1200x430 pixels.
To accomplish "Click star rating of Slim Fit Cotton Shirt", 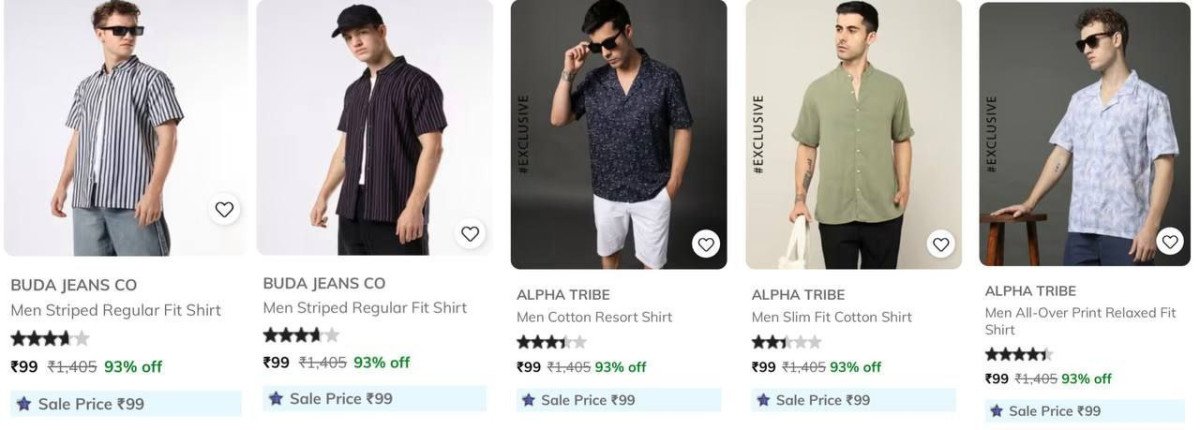I will click(x=786, y=342).
